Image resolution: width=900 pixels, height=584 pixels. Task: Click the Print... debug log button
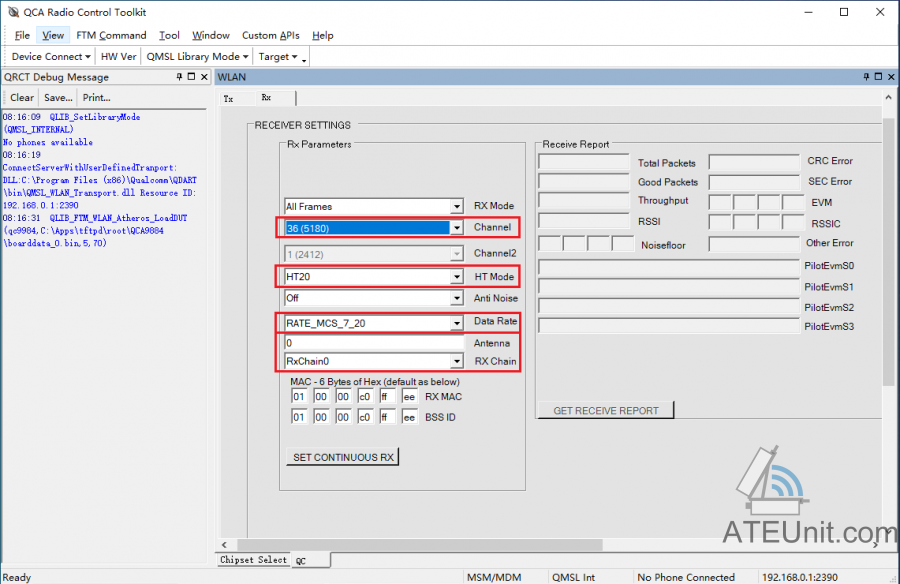click(96, 98)
